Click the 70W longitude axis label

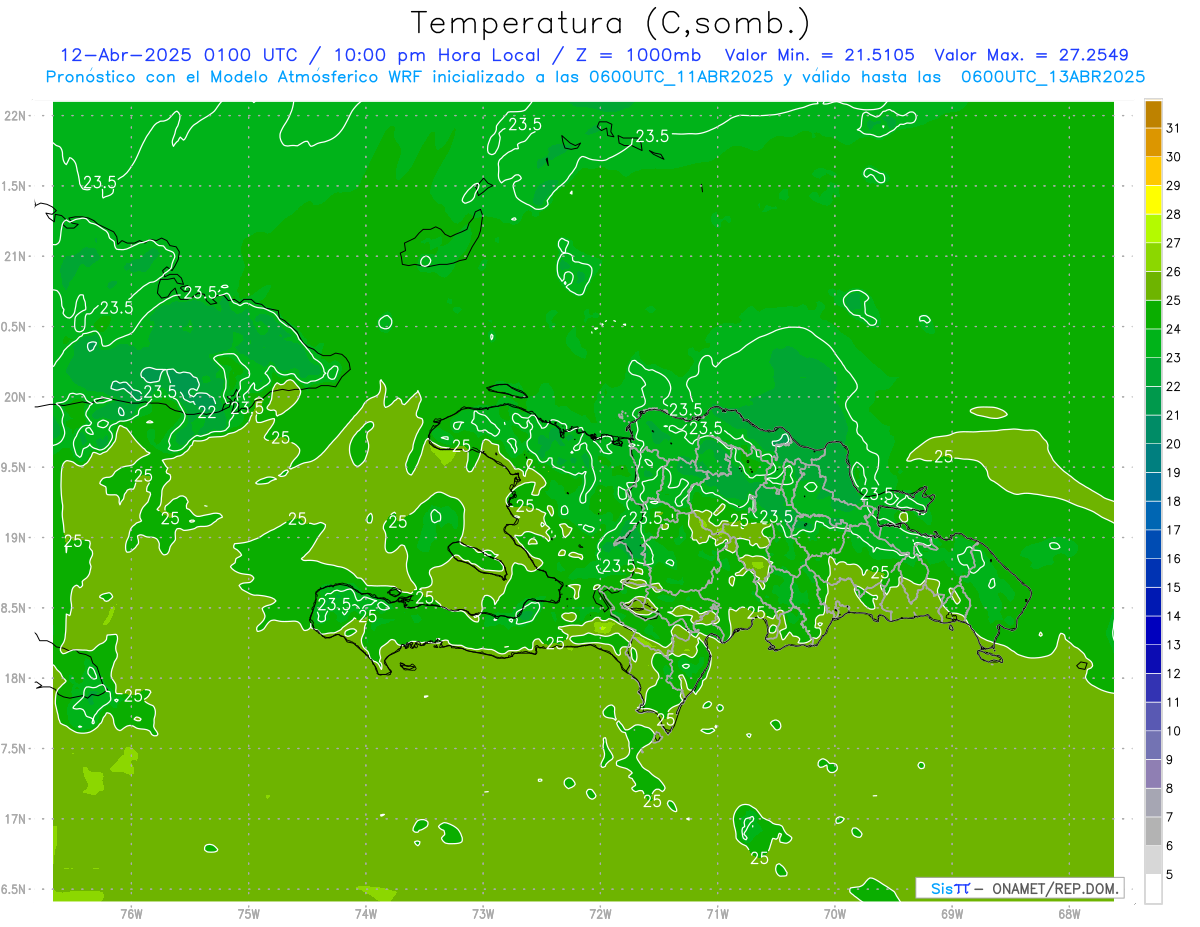tap(834, 913)
